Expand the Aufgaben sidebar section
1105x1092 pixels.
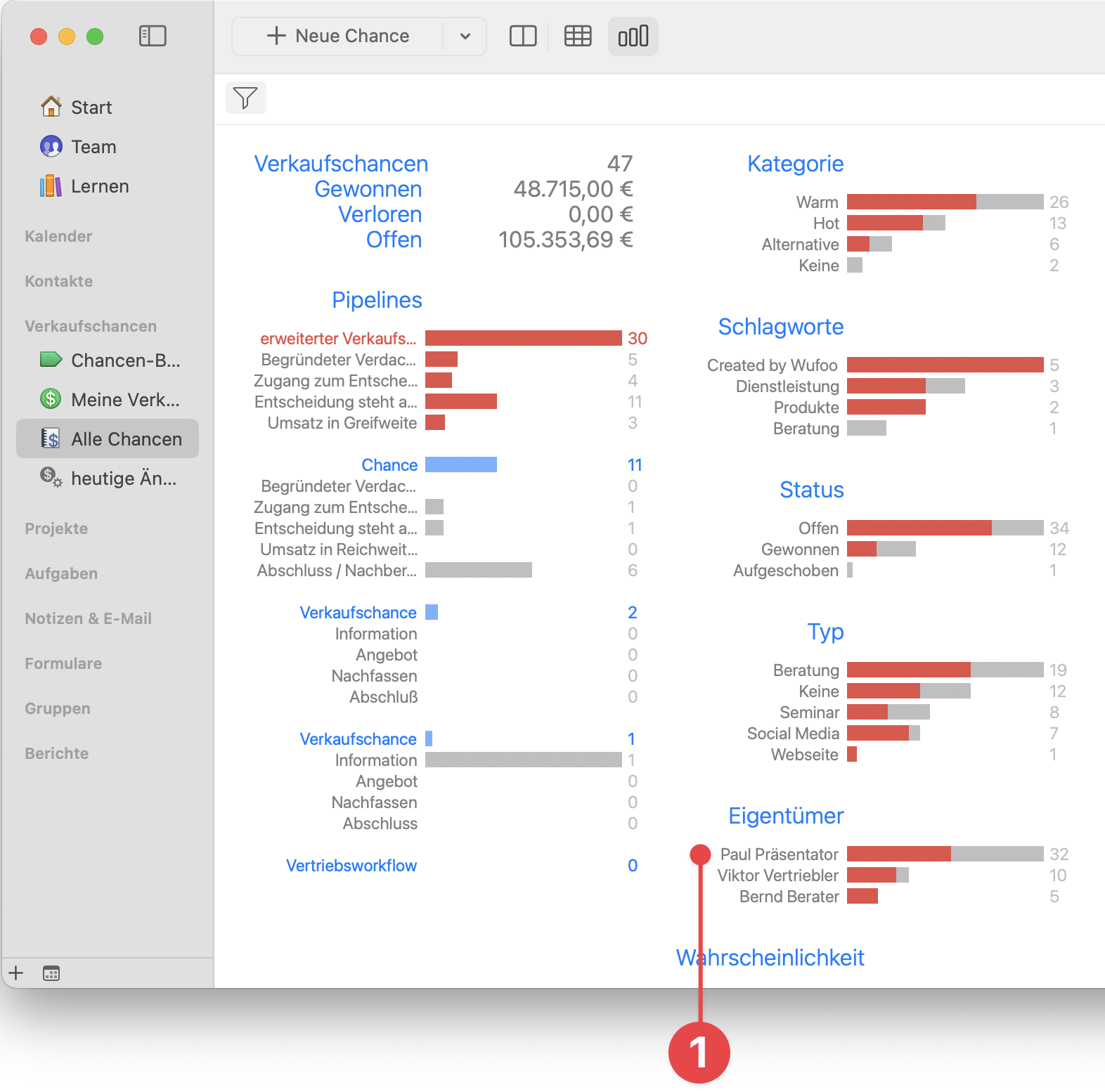[x=61, y=573]
